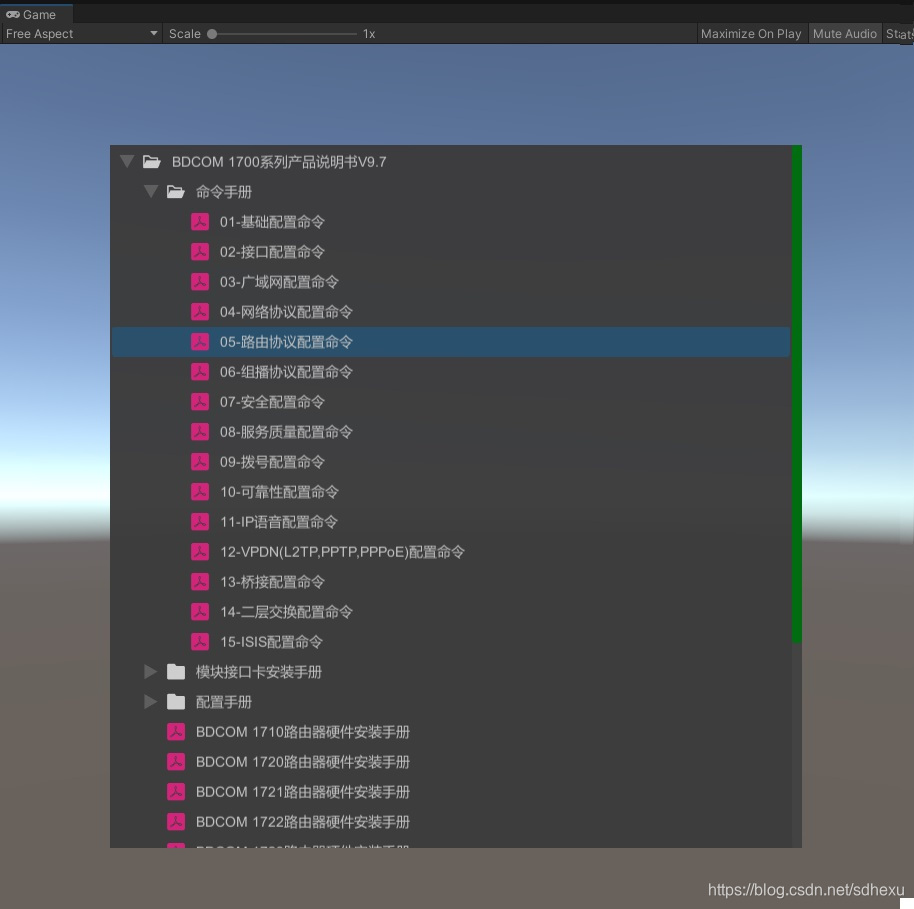Click the PDF icon for 06-组播协议配置命令

click(200, 372)
